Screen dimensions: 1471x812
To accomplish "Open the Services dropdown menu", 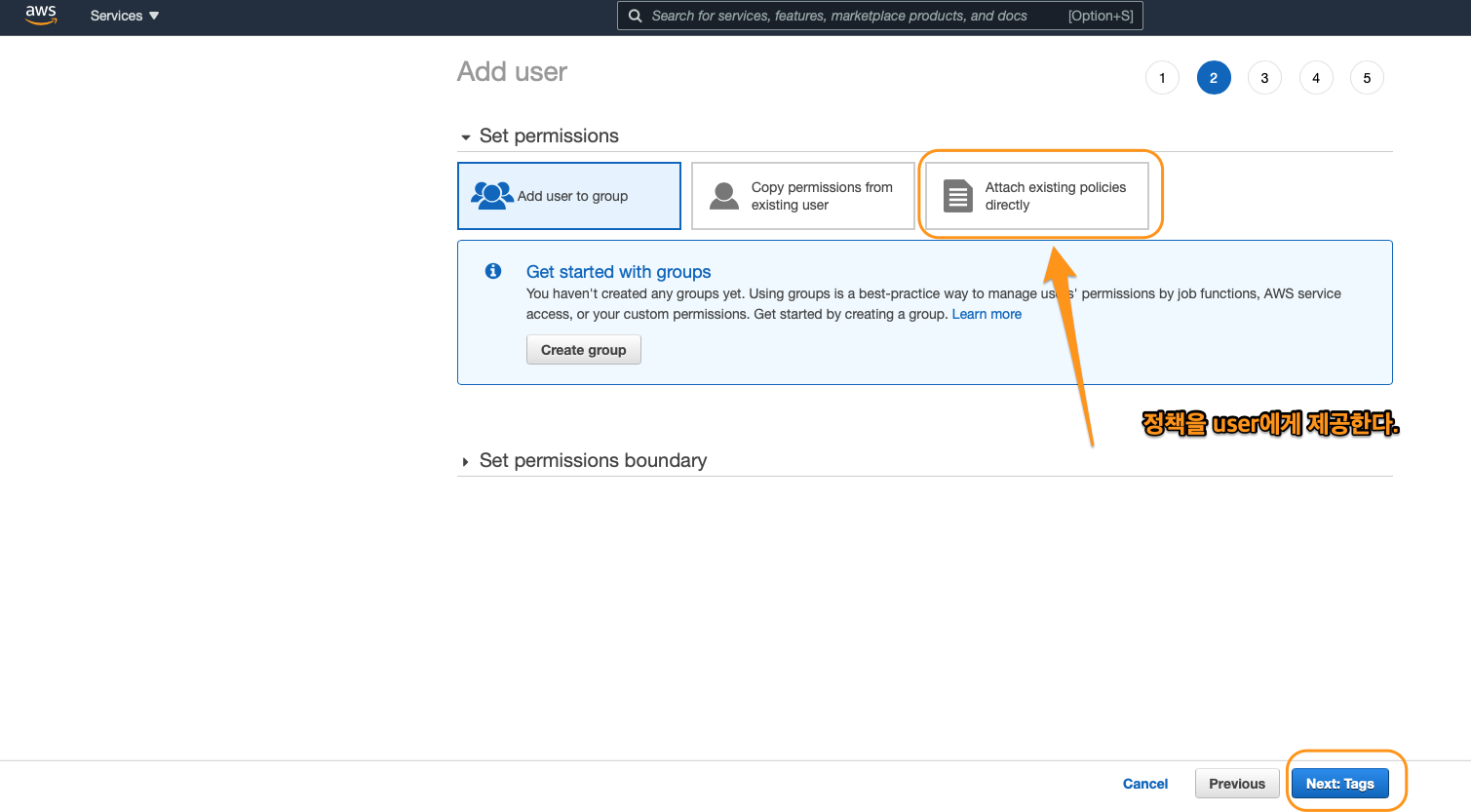I will 124,16.
